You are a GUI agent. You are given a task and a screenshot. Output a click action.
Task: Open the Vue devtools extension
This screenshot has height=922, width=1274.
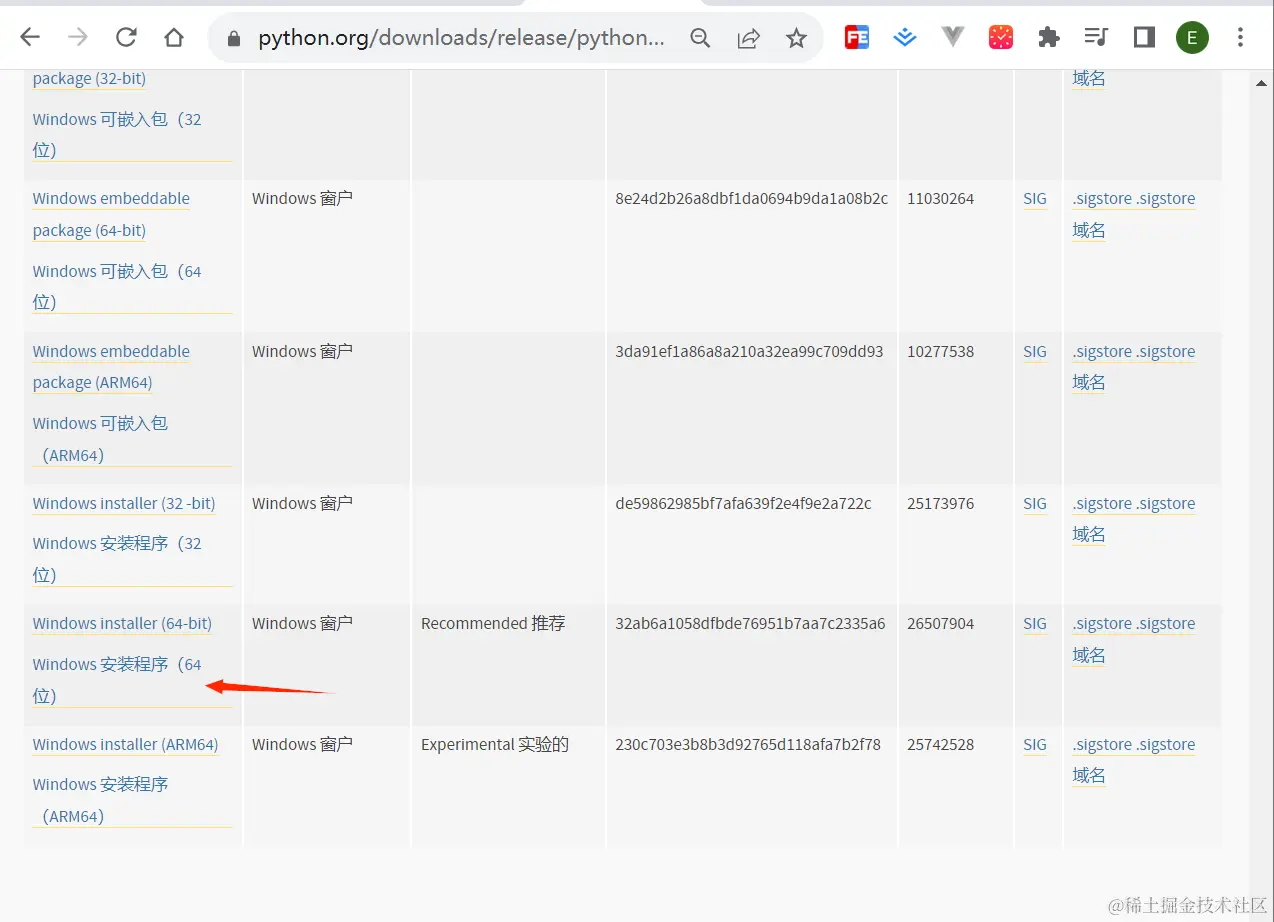pos(953,38)
